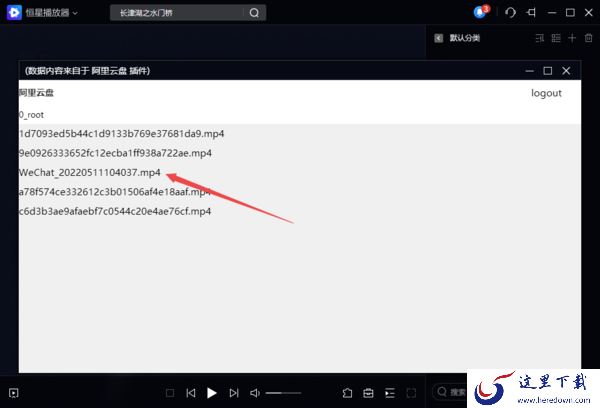Stop playback with the square button

[170, 393]
